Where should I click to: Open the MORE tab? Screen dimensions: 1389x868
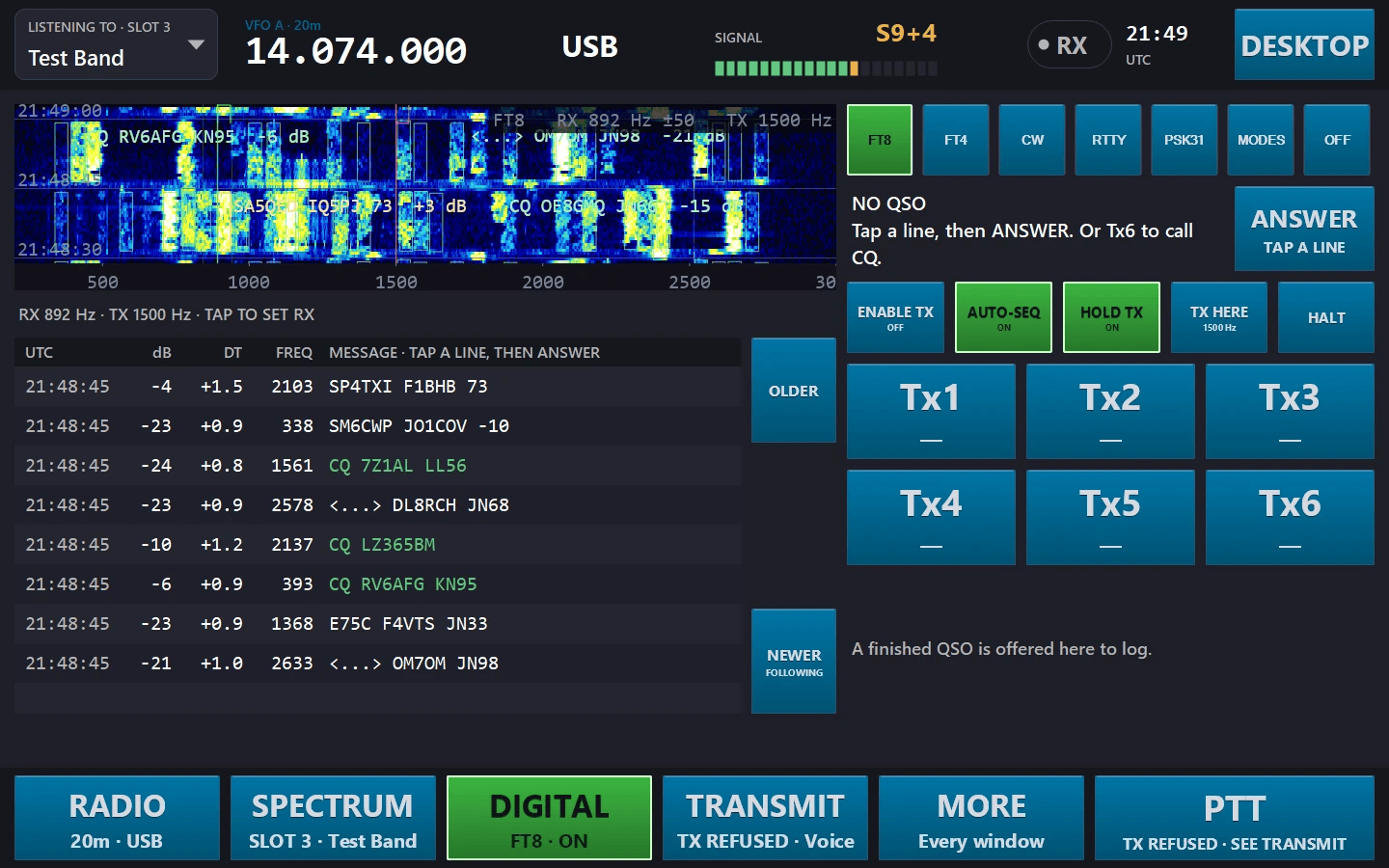[x=981, y=818]
